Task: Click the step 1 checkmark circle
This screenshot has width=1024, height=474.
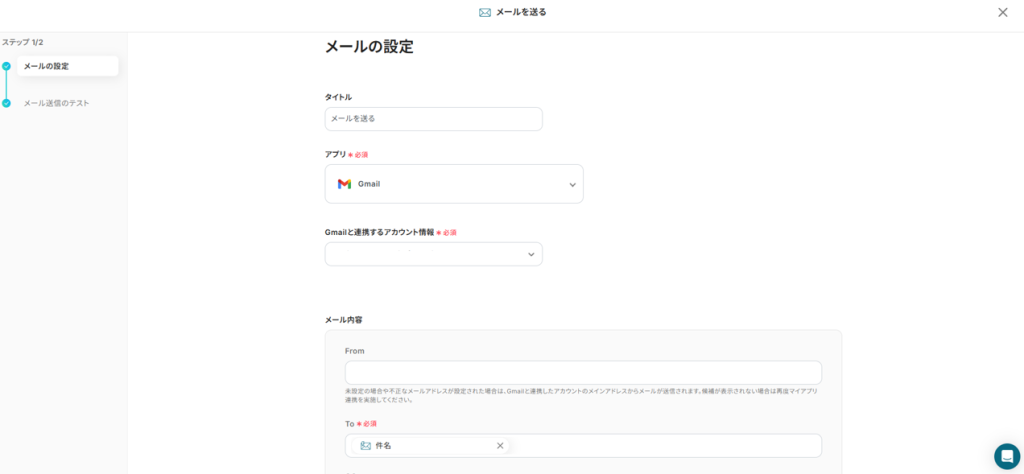Action: point(6,66)
